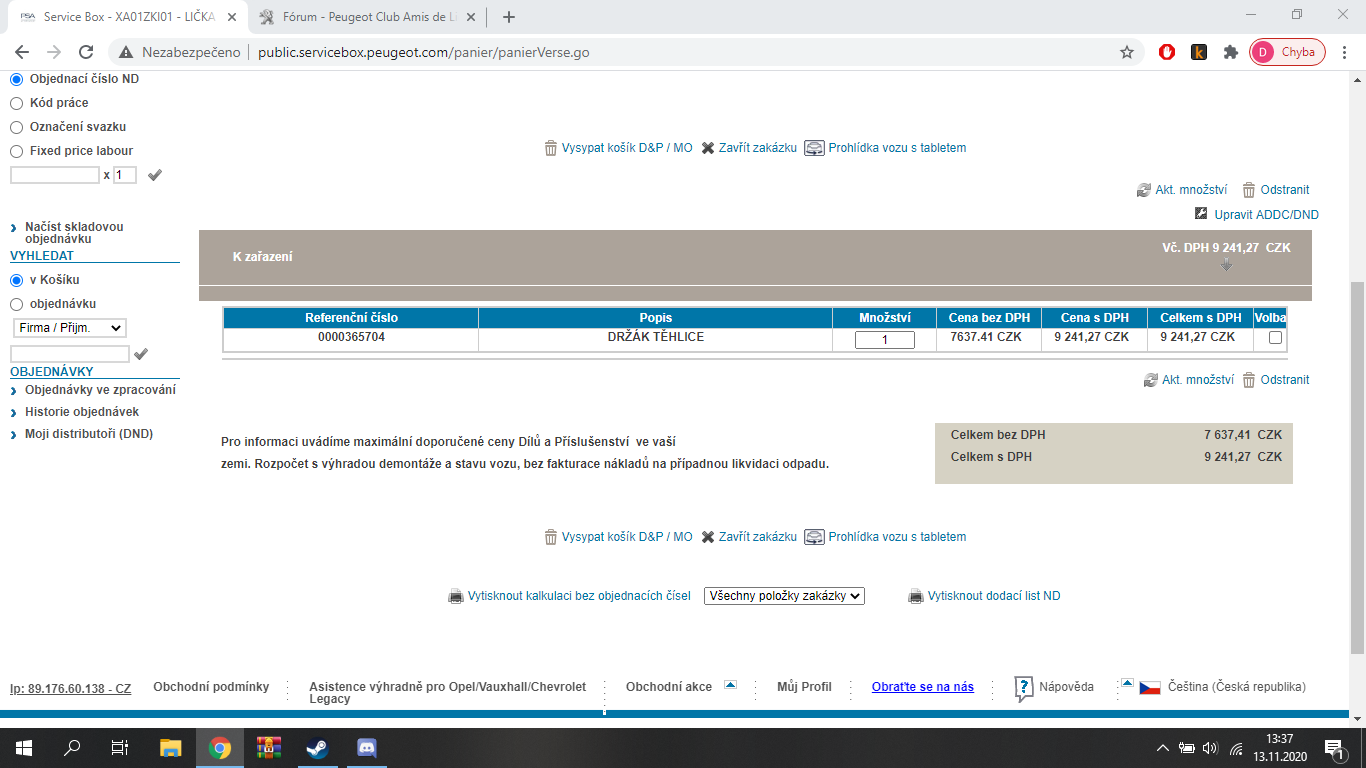Follow the Obraťte se na nás link
The image size is (1366, 768).
[x=923, y=687]
